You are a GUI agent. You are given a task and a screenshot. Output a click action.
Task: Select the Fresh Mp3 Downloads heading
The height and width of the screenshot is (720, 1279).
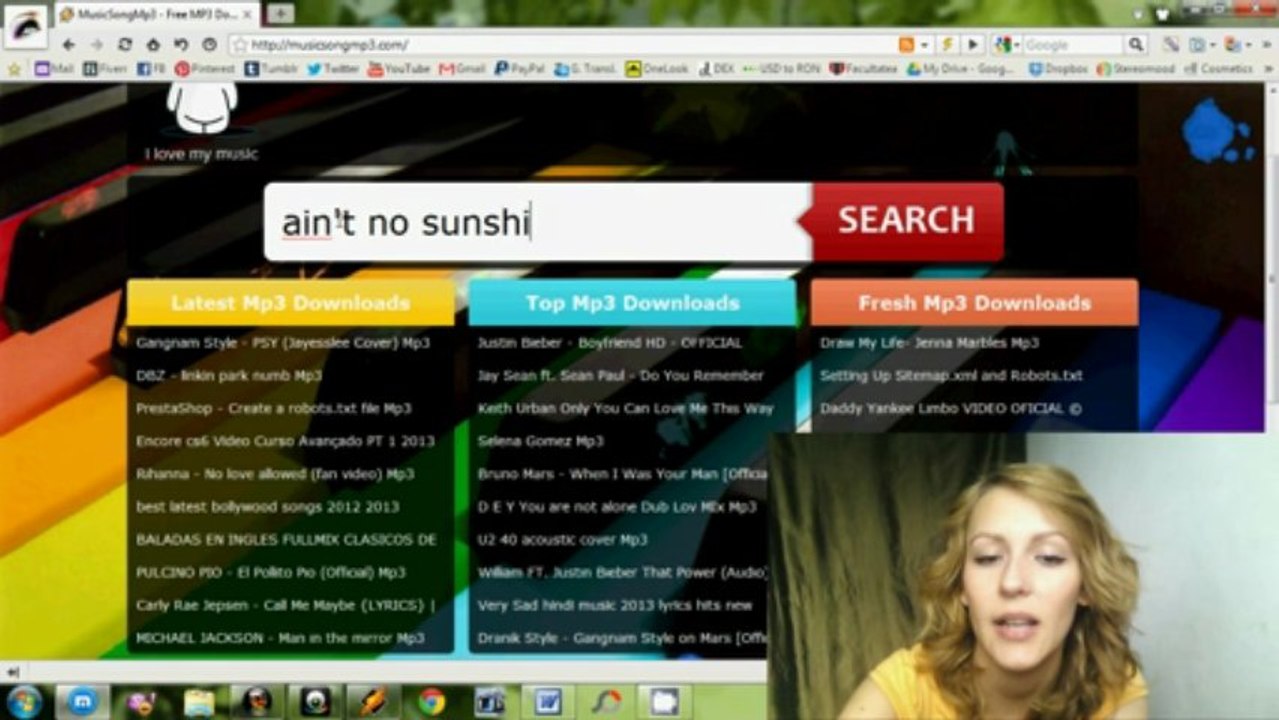974,303
